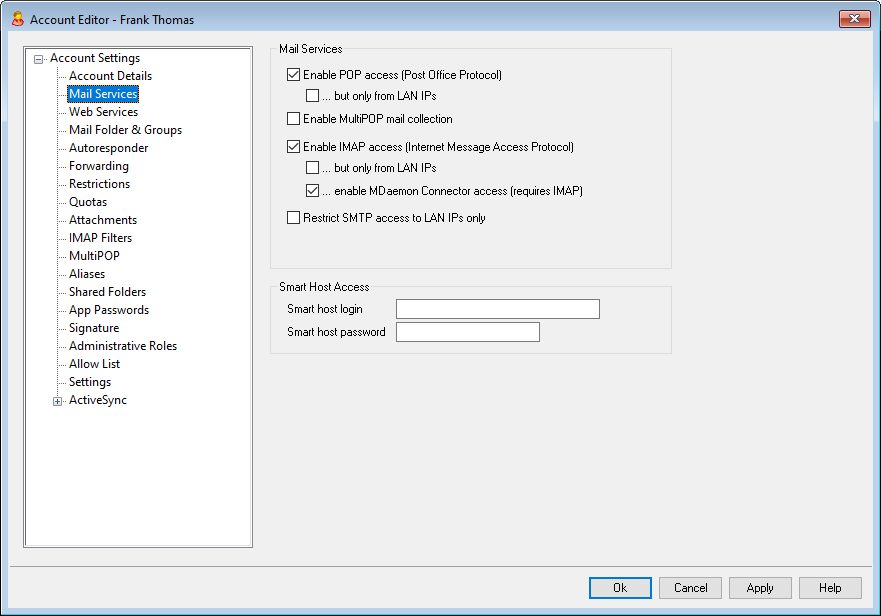
Task: Open Administrative Roles page
Action: [122, 346]
